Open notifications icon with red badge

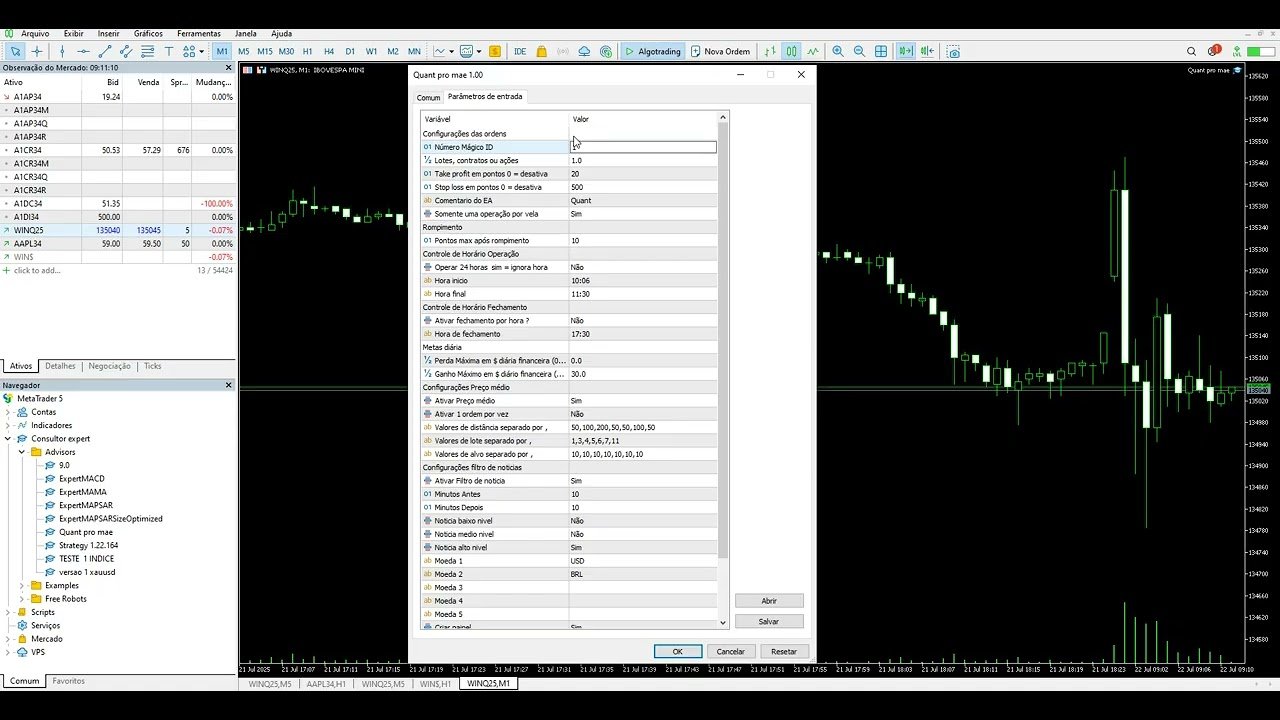click(1214, 51)
